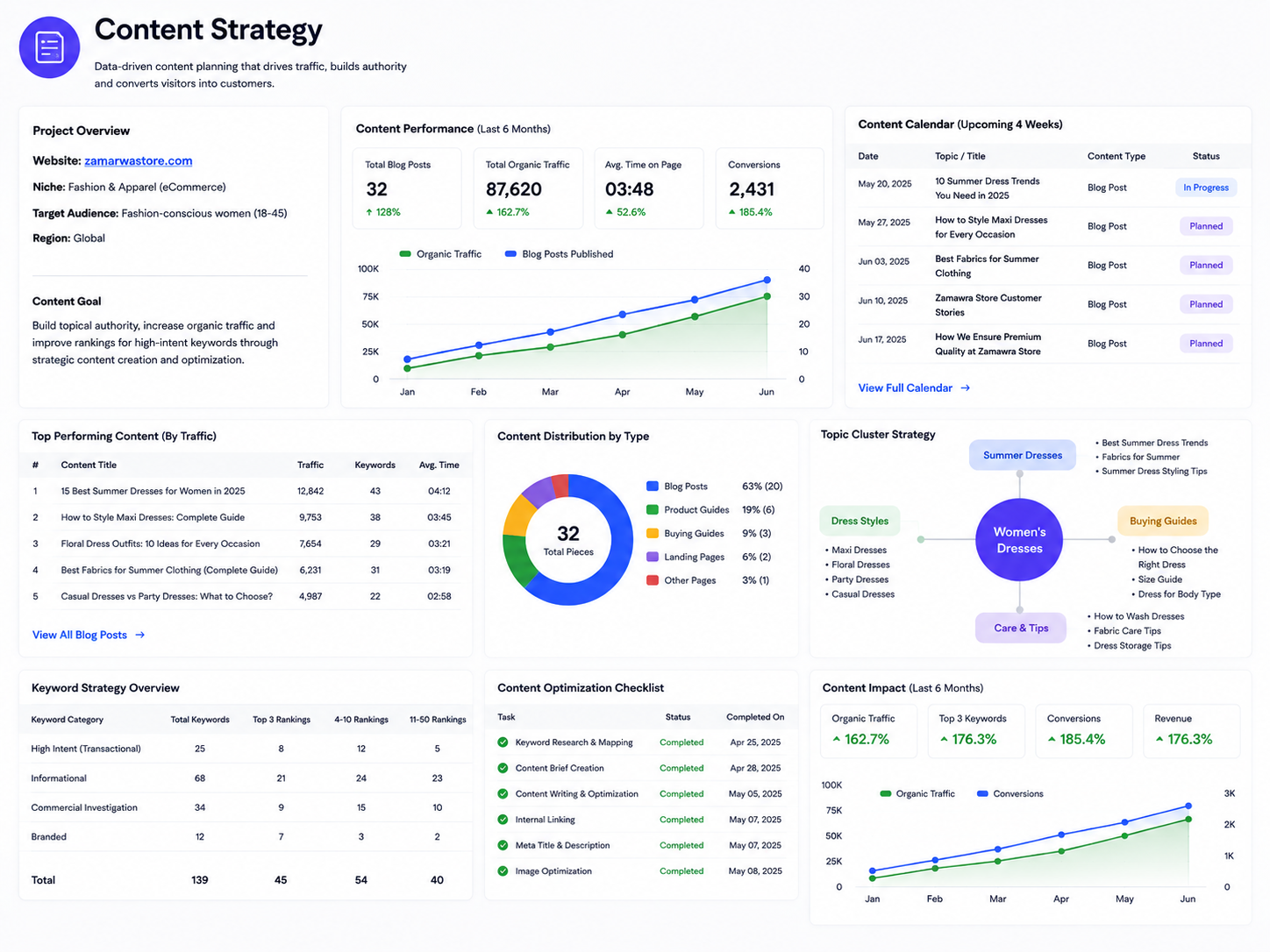Click 'Casual Dresses vs Party Dresses: What to Choose?'
The height and width of the screenshot is (952, 1270).
coord(167,596)
